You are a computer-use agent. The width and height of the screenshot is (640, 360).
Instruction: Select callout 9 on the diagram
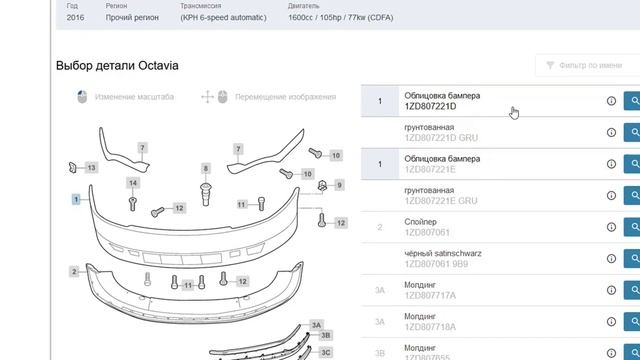pyautogui.click(x=339, y=185)
